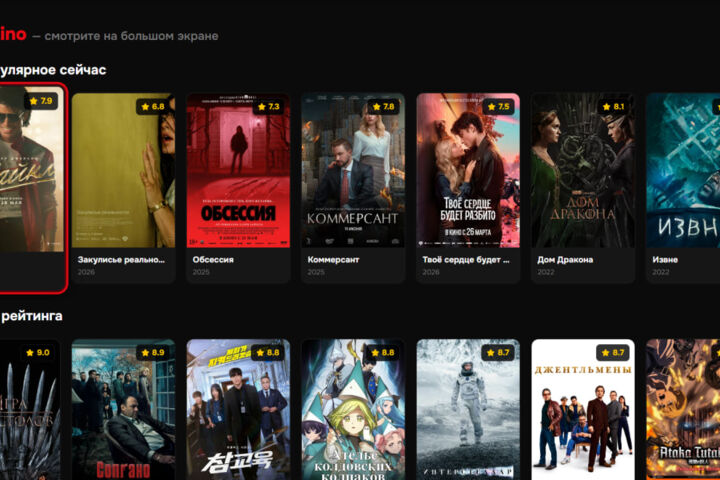This screenshot has height=480, width=720.
Task: Click the 'Коммерсант' title below poster
Action: point(333,260)
